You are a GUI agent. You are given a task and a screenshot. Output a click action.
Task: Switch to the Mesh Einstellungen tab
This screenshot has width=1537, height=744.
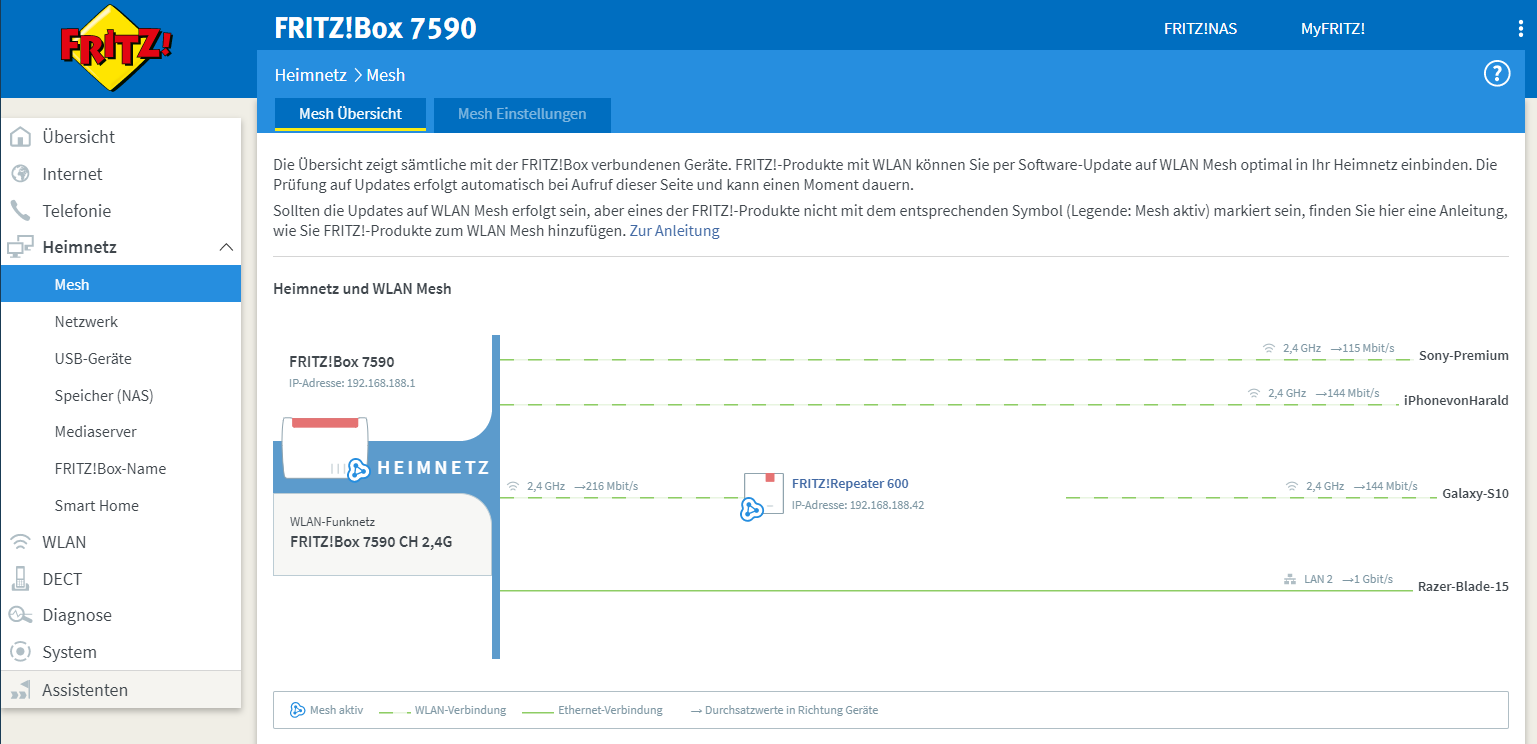[x=522, y=114]
